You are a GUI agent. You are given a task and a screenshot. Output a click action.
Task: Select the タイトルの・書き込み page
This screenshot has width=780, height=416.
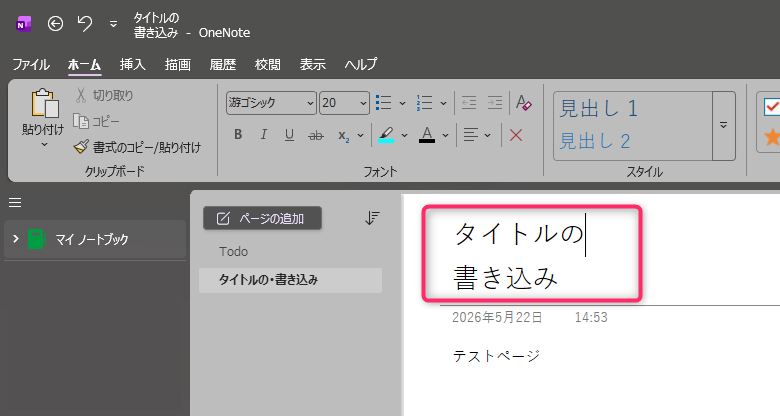click(291, 280)
